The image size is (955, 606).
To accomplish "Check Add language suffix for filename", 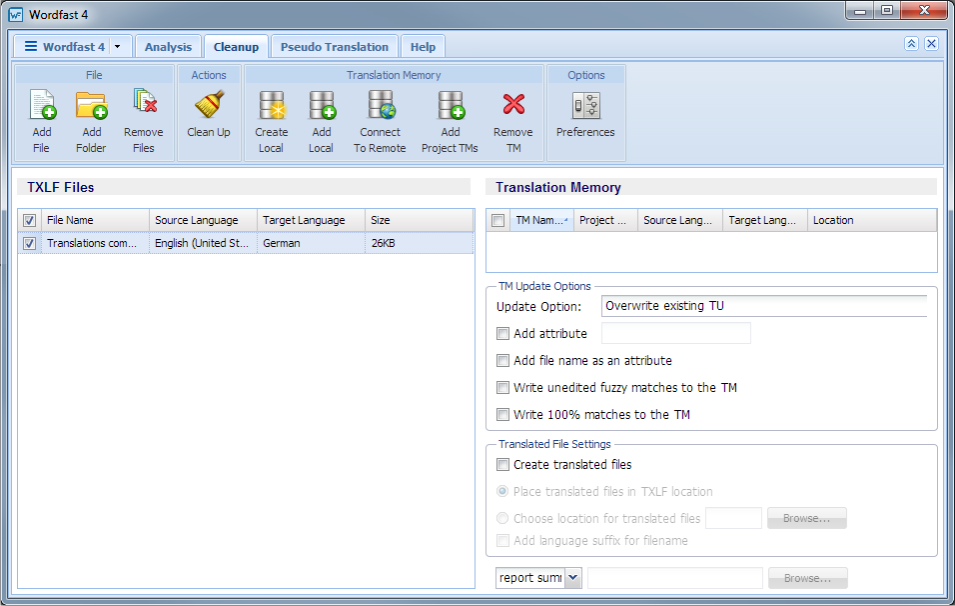I will click(502, 541).
